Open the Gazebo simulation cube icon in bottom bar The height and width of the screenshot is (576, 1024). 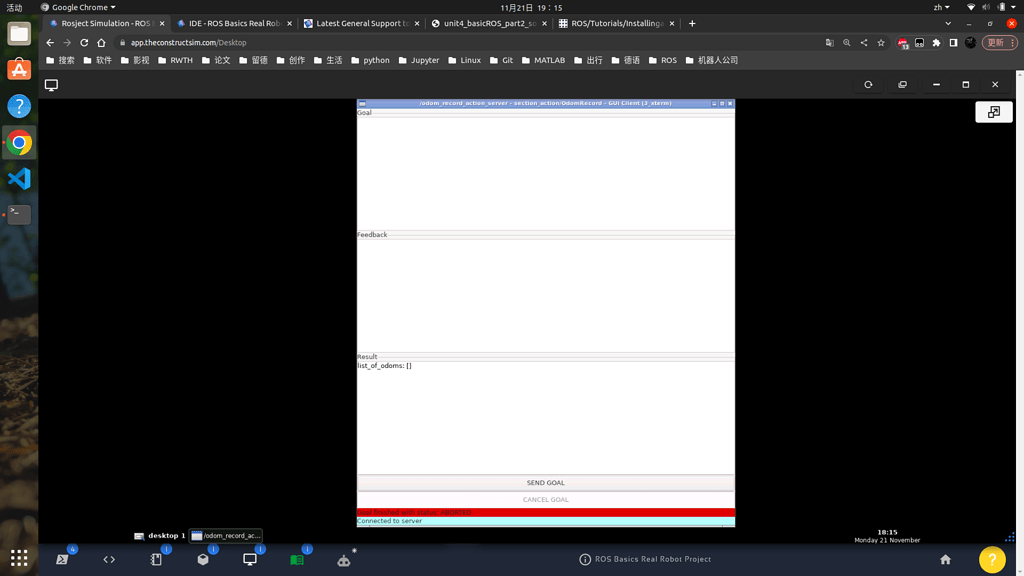(x=203, y=559)
